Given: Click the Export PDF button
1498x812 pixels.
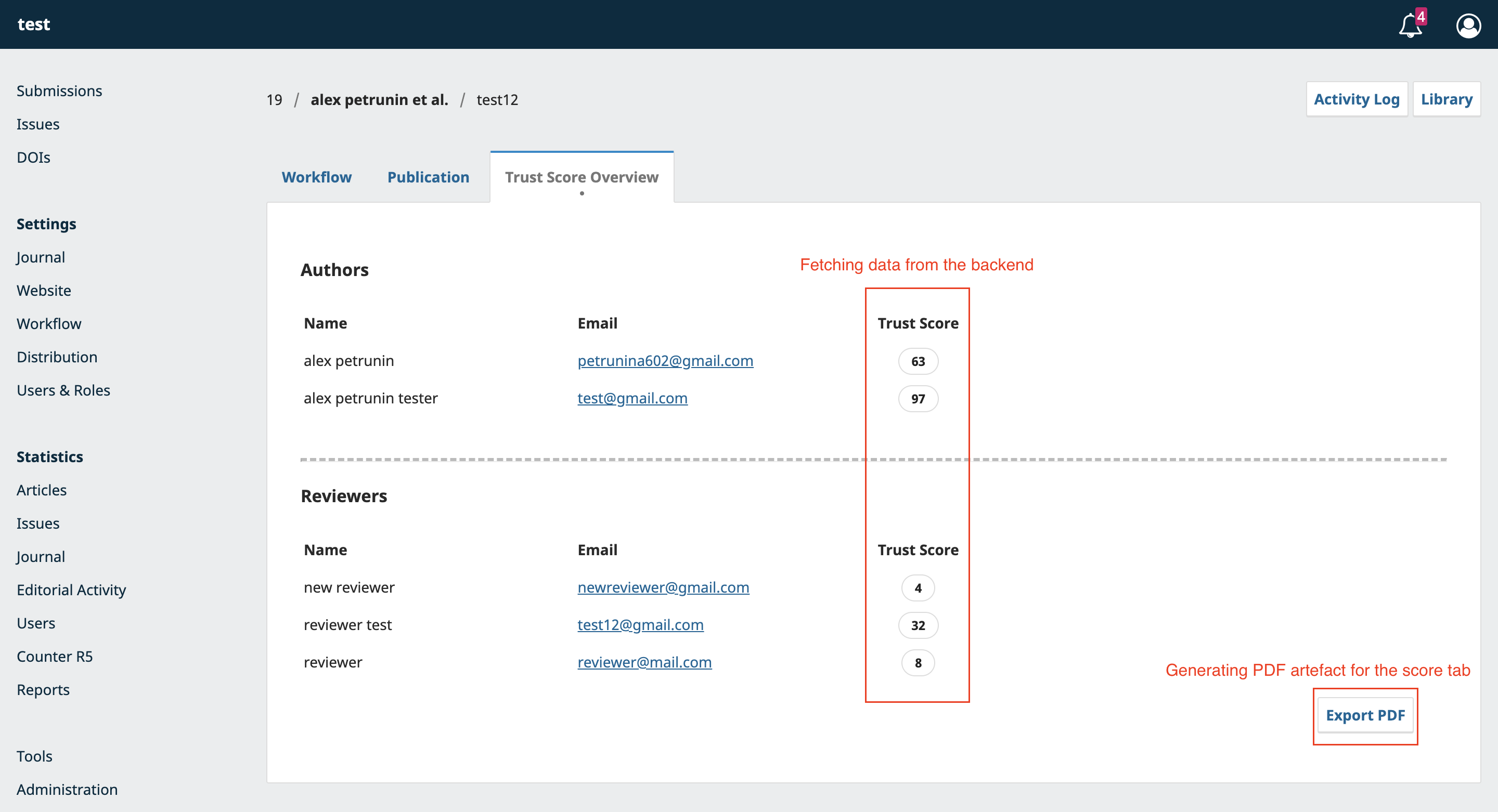Looking at the screenshot, I should coord(1365,715).
